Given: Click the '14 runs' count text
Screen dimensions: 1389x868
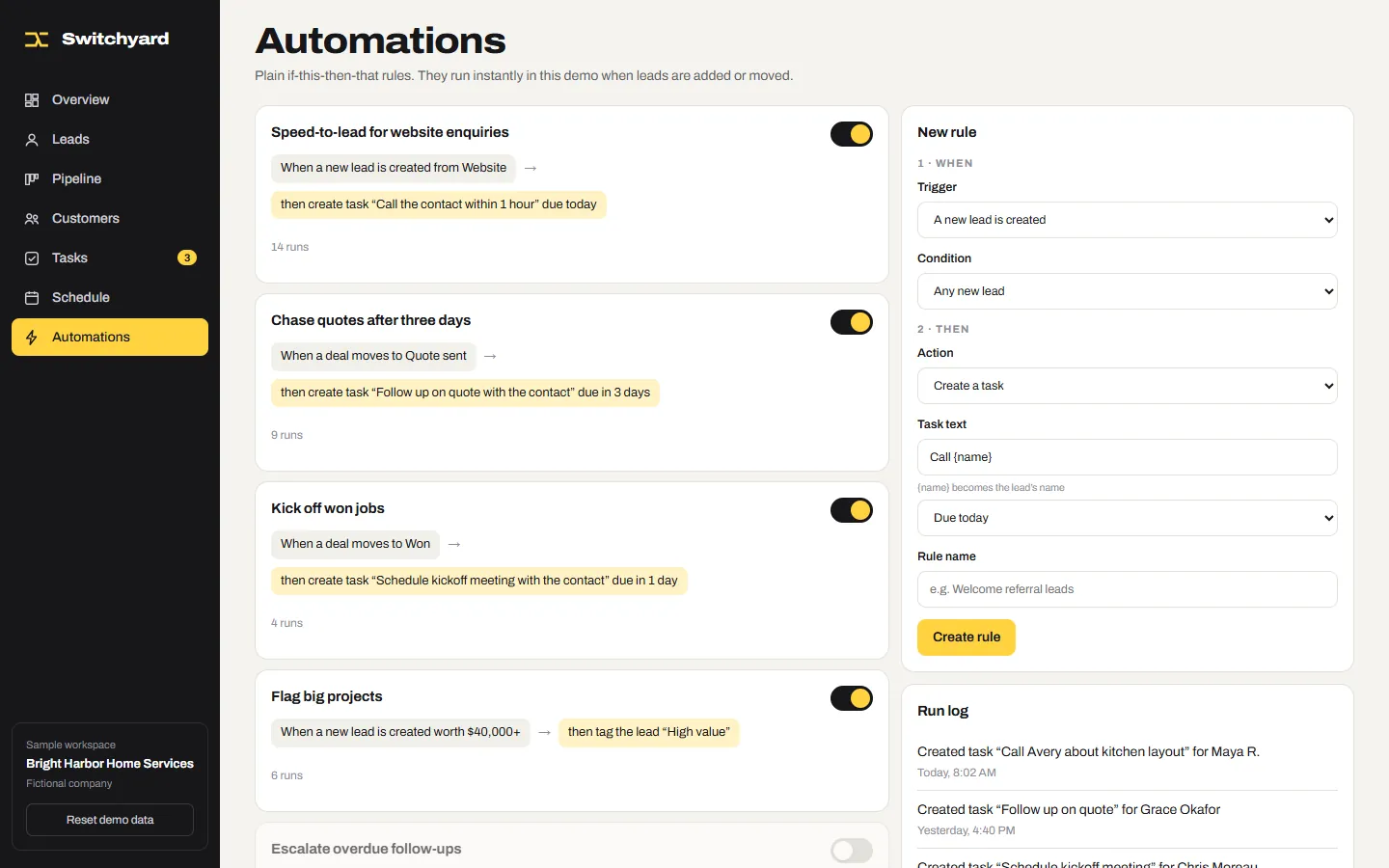Looking at the screenshot, I should click(289, 247).
